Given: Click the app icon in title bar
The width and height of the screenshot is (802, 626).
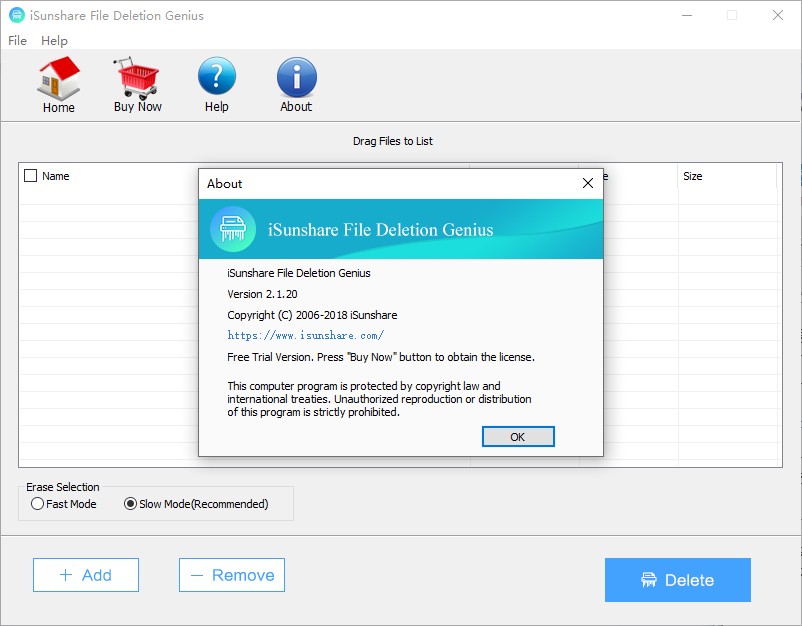Looking at the screenshot, I should click(x=16, y=15).
